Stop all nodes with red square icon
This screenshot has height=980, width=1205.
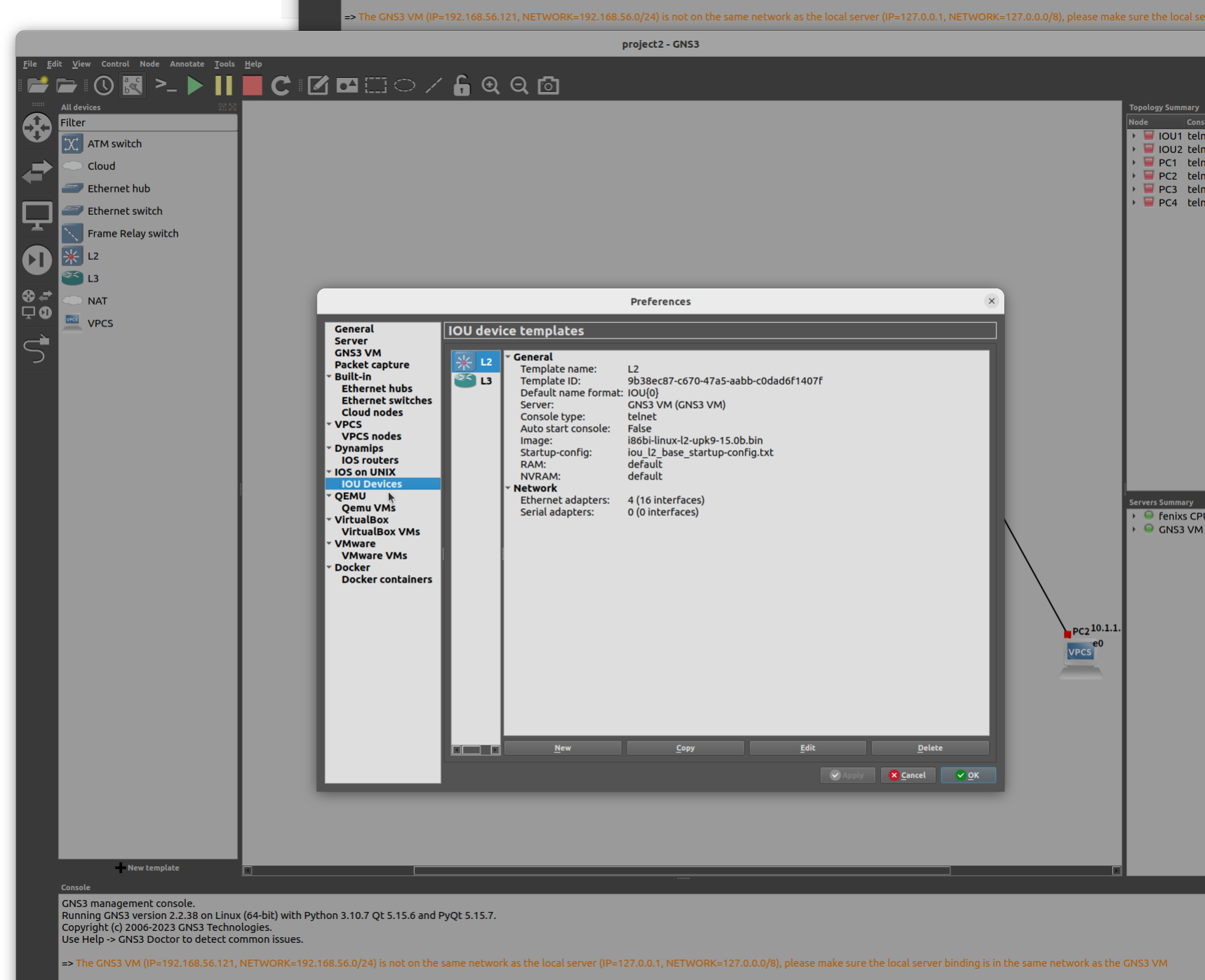click(252, 86)
